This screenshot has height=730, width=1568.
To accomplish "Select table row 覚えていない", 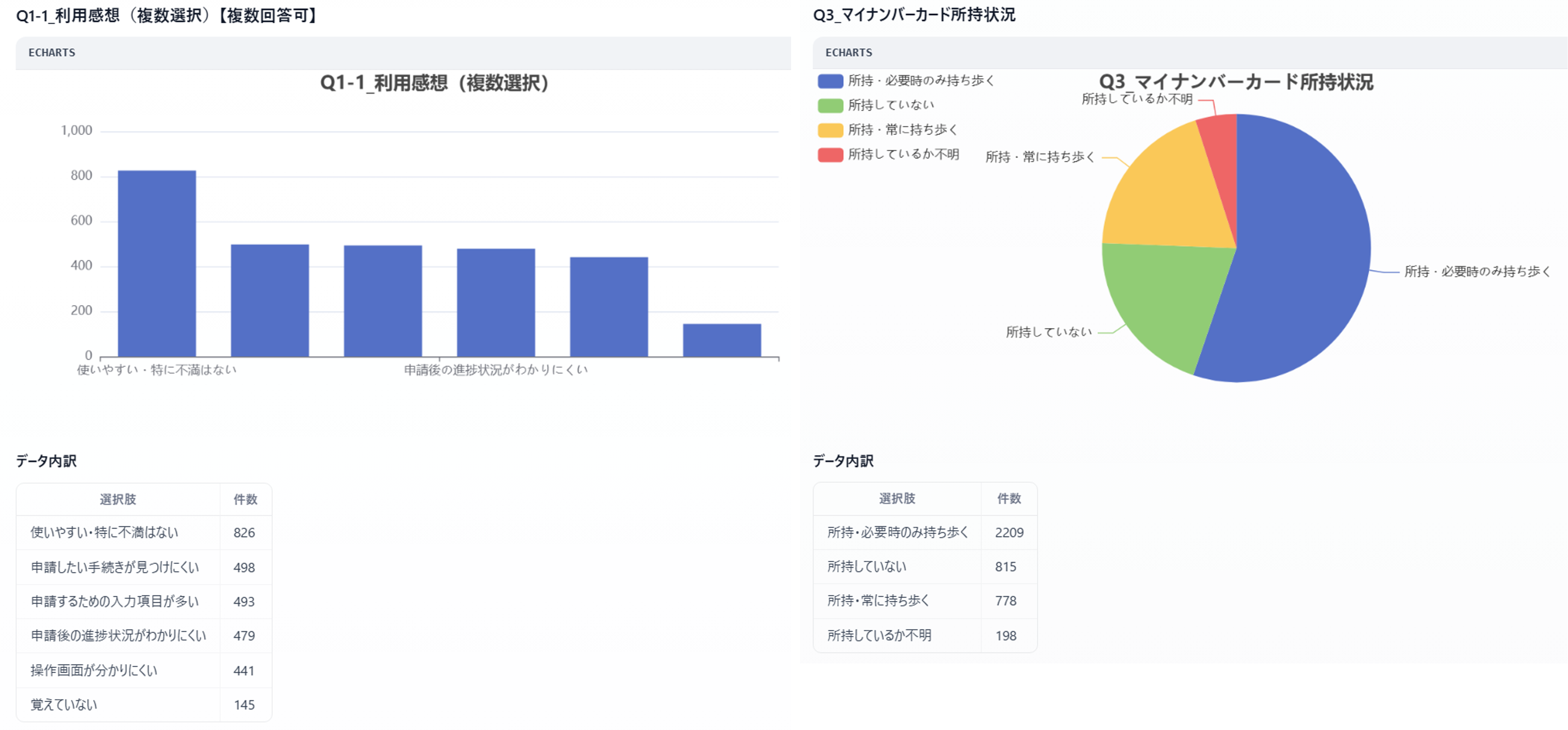I will pyautogui.click(x=144, y=704).
